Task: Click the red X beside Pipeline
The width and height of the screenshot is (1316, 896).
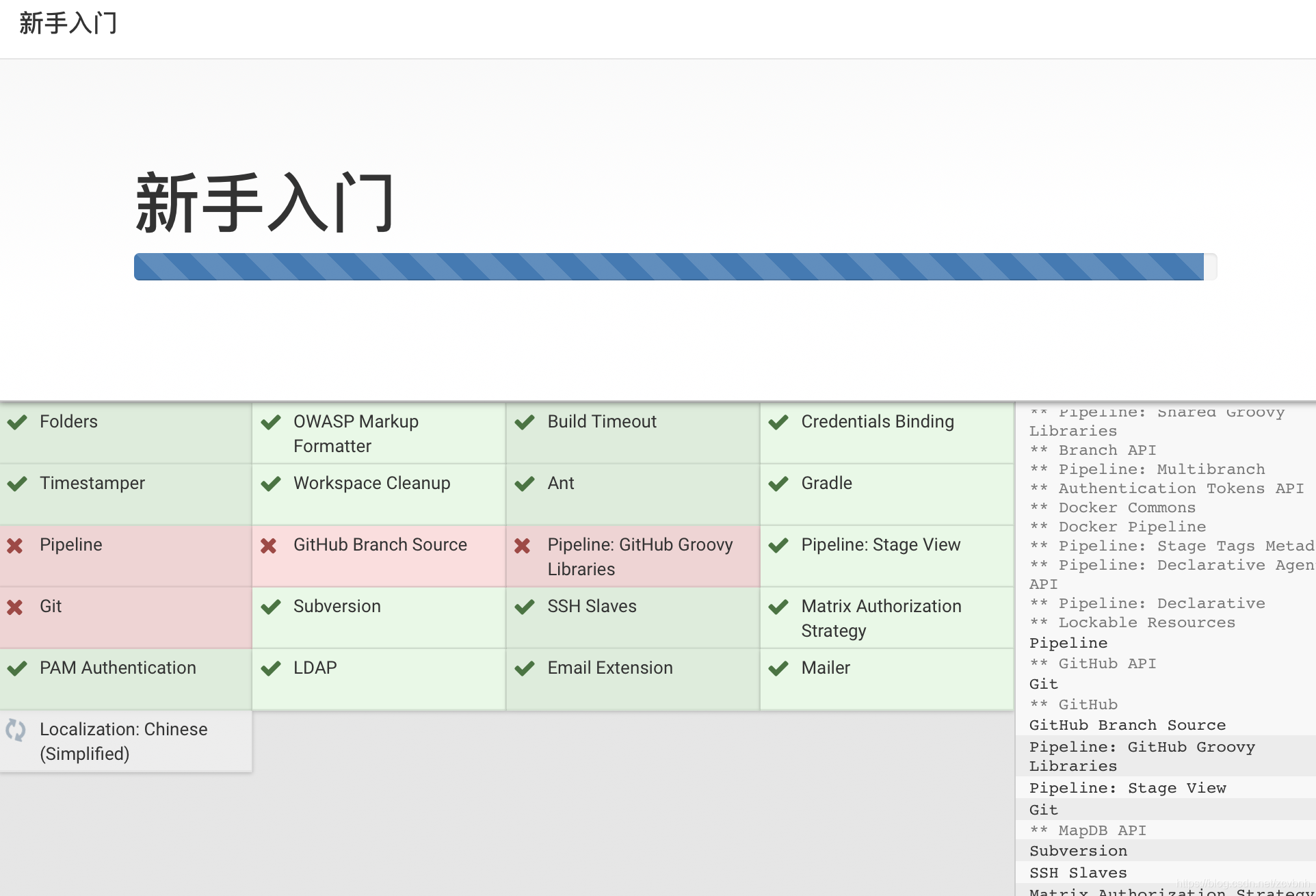Action: point(15,545)
